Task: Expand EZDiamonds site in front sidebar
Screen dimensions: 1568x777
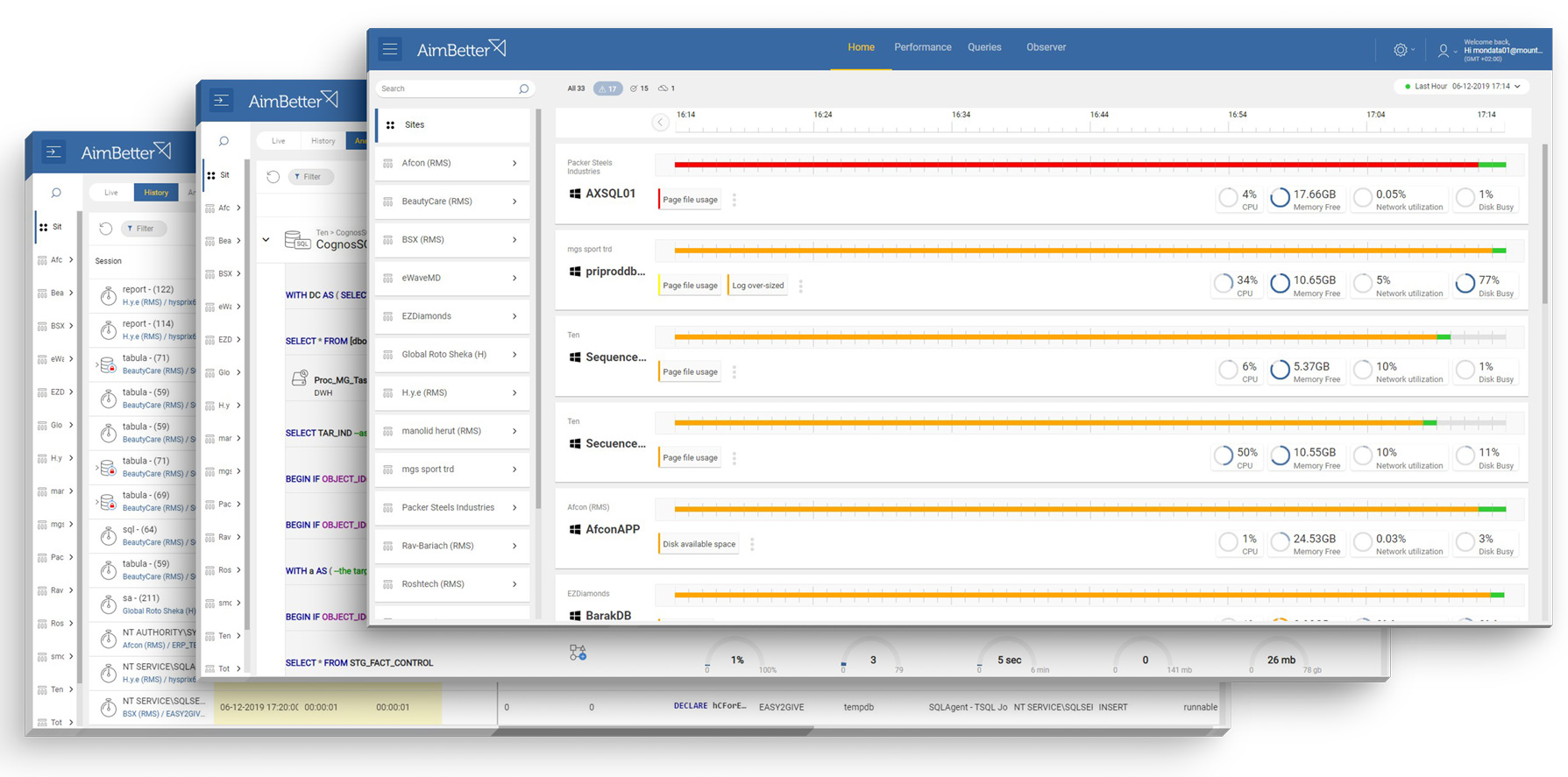Action: pos(514,316)
